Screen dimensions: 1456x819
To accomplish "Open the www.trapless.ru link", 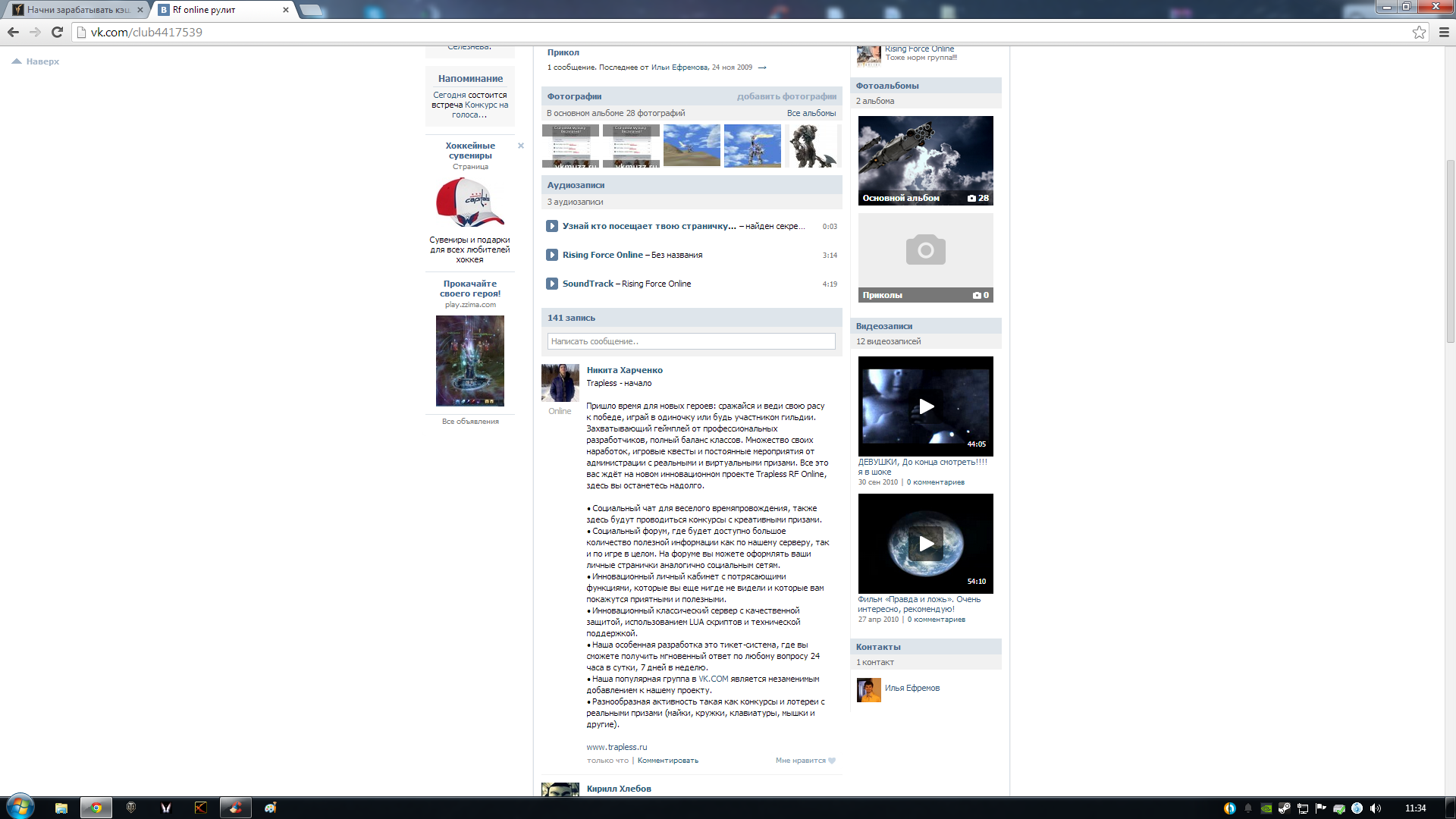I will pyautogui.click(x=617, y=747).
